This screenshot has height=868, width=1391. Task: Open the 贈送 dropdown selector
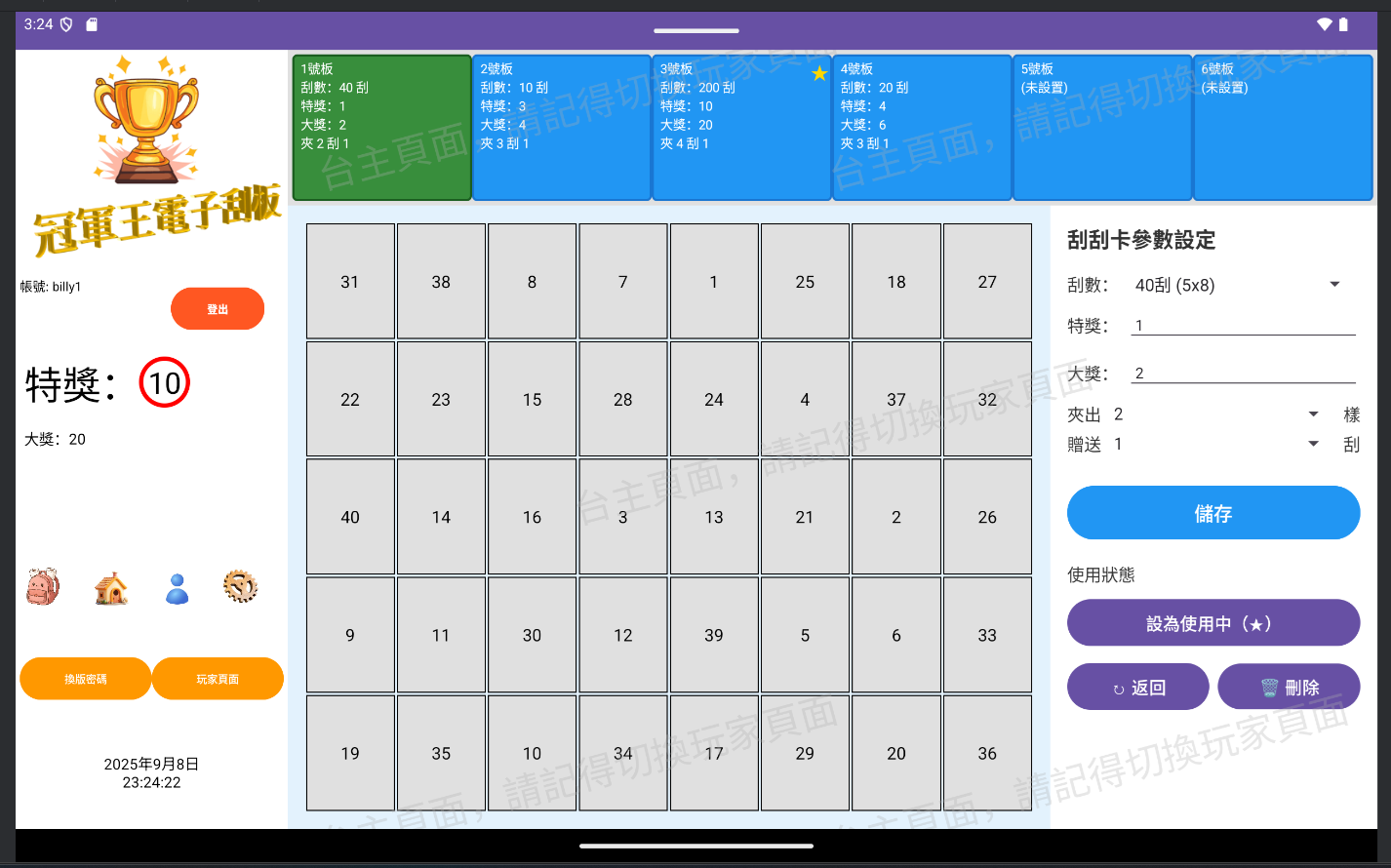click(x=1312, y=444)
